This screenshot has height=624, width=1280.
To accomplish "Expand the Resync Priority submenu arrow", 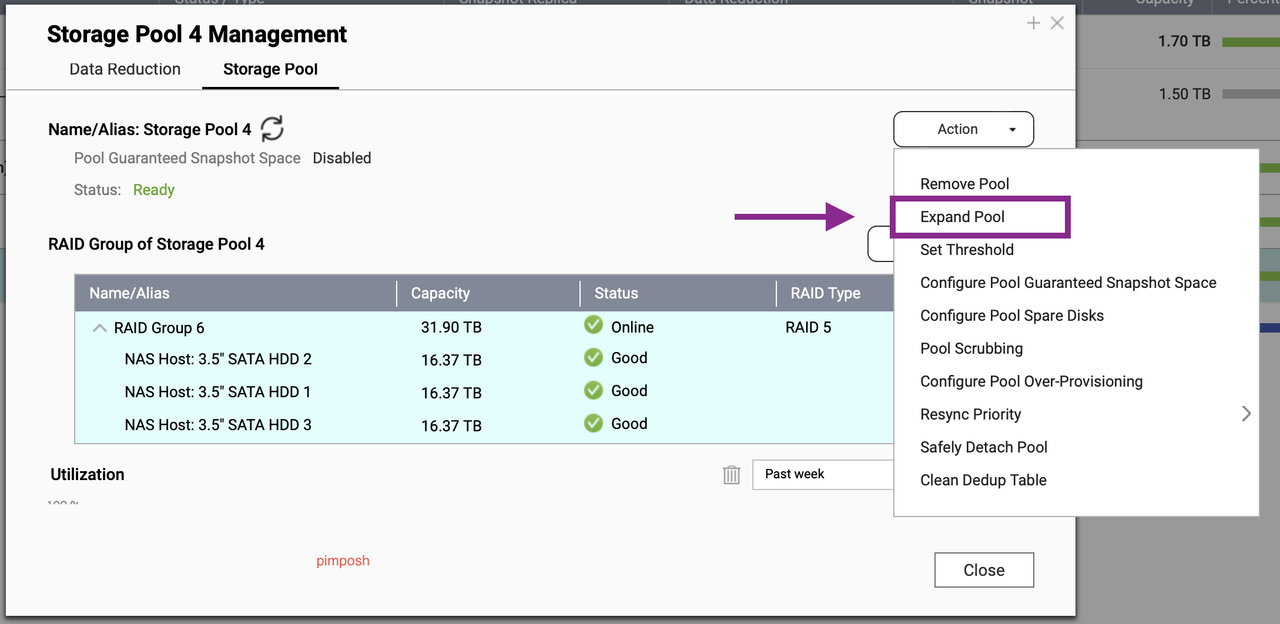I will coord(1246,414).
